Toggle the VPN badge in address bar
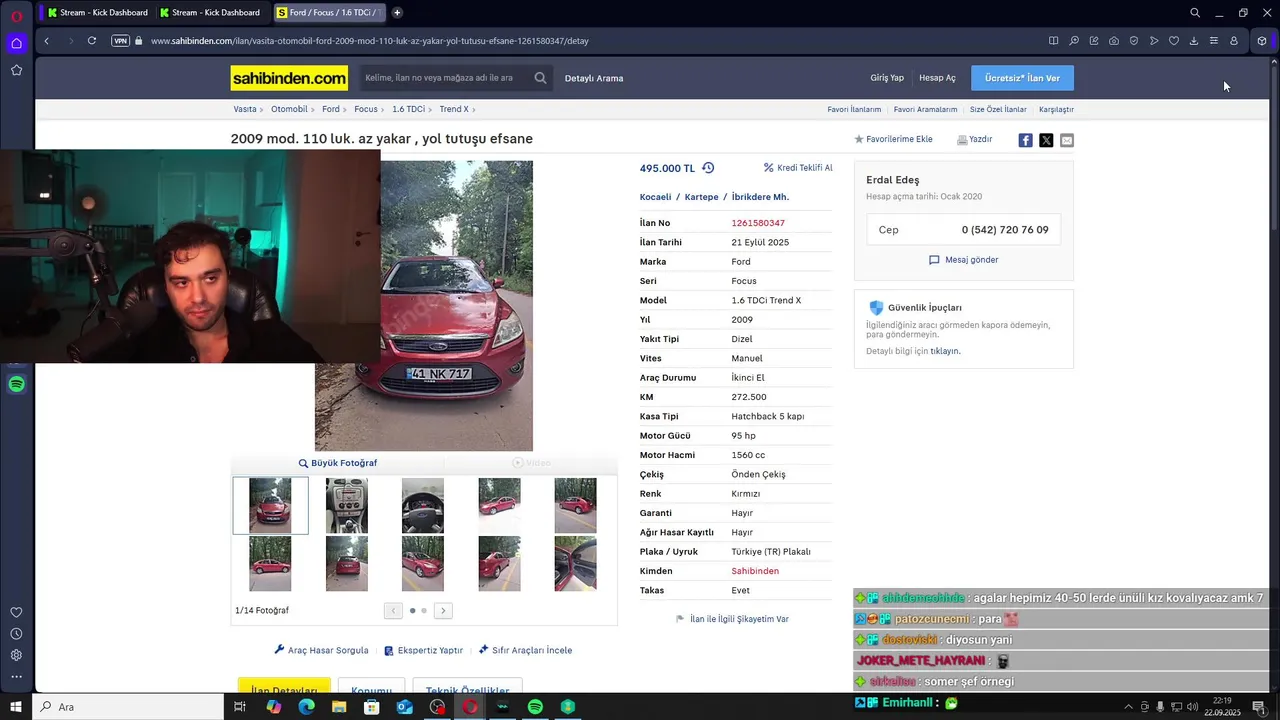The image size is (1280, 720). click(x=121, y=41)
